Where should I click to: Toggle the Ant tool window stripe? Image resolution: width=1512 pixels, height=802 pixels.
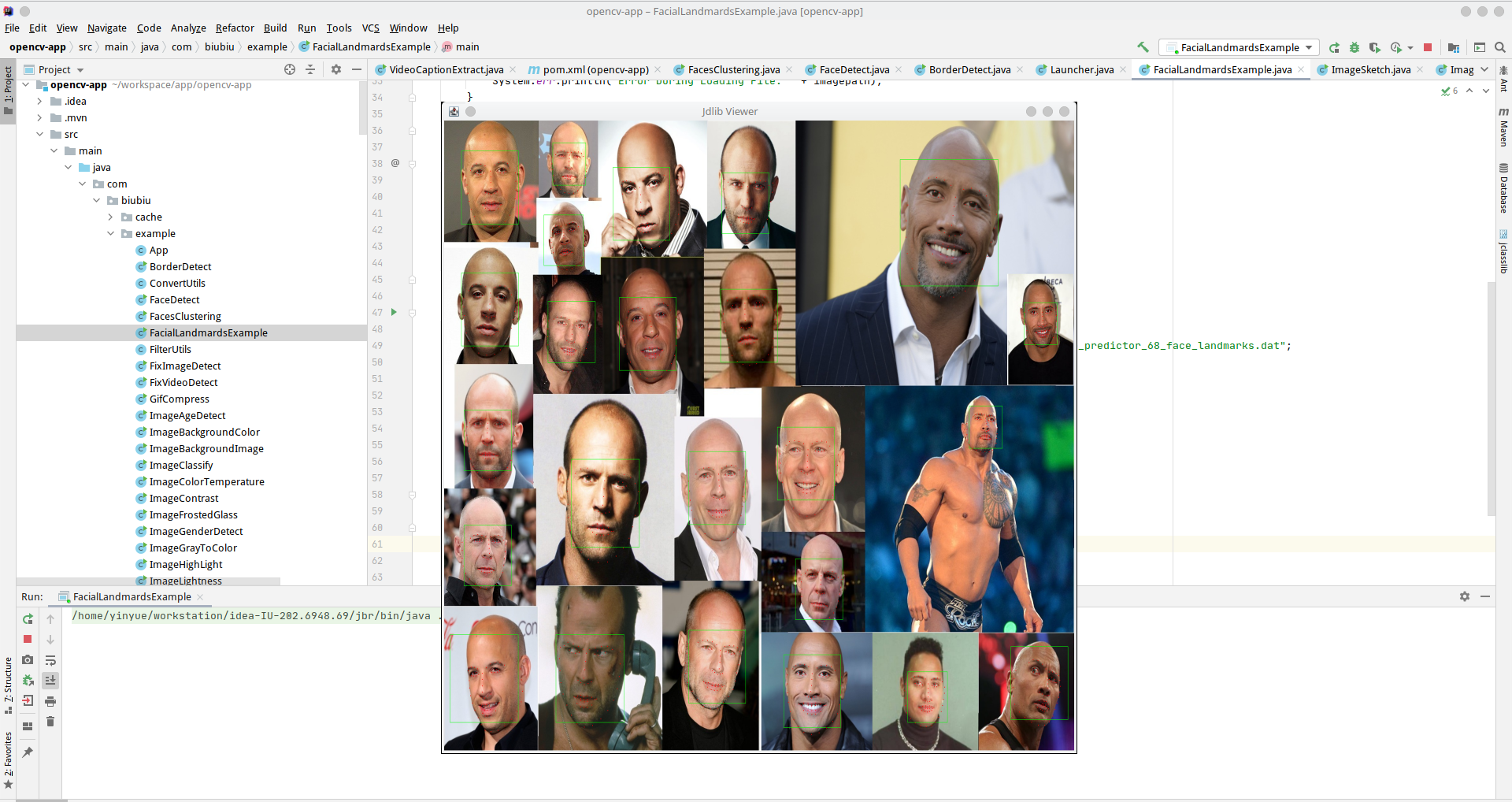[x=1503, y=79]
